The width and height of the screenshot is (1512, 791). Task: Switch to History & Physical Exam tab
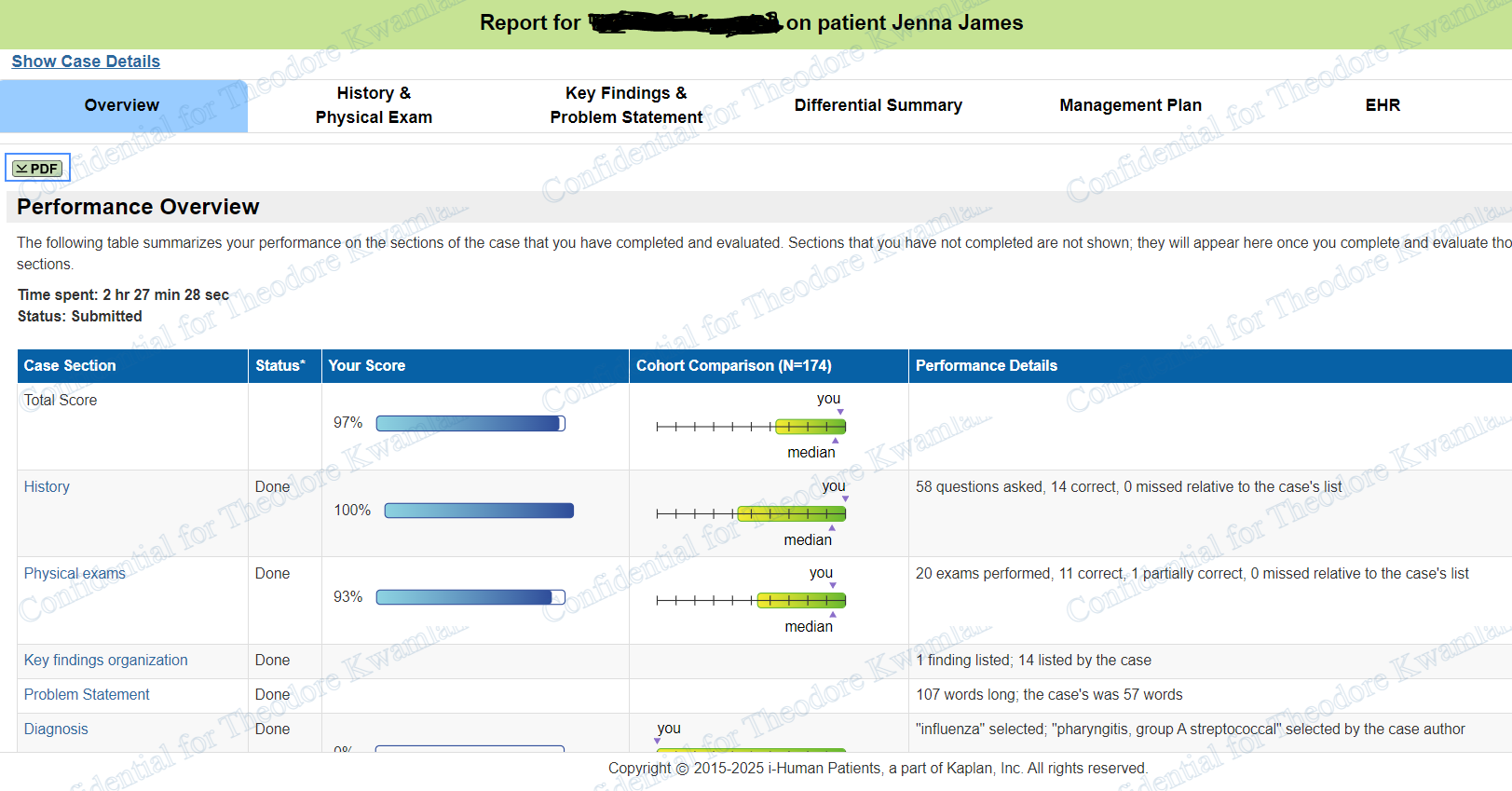pos(374,105)
